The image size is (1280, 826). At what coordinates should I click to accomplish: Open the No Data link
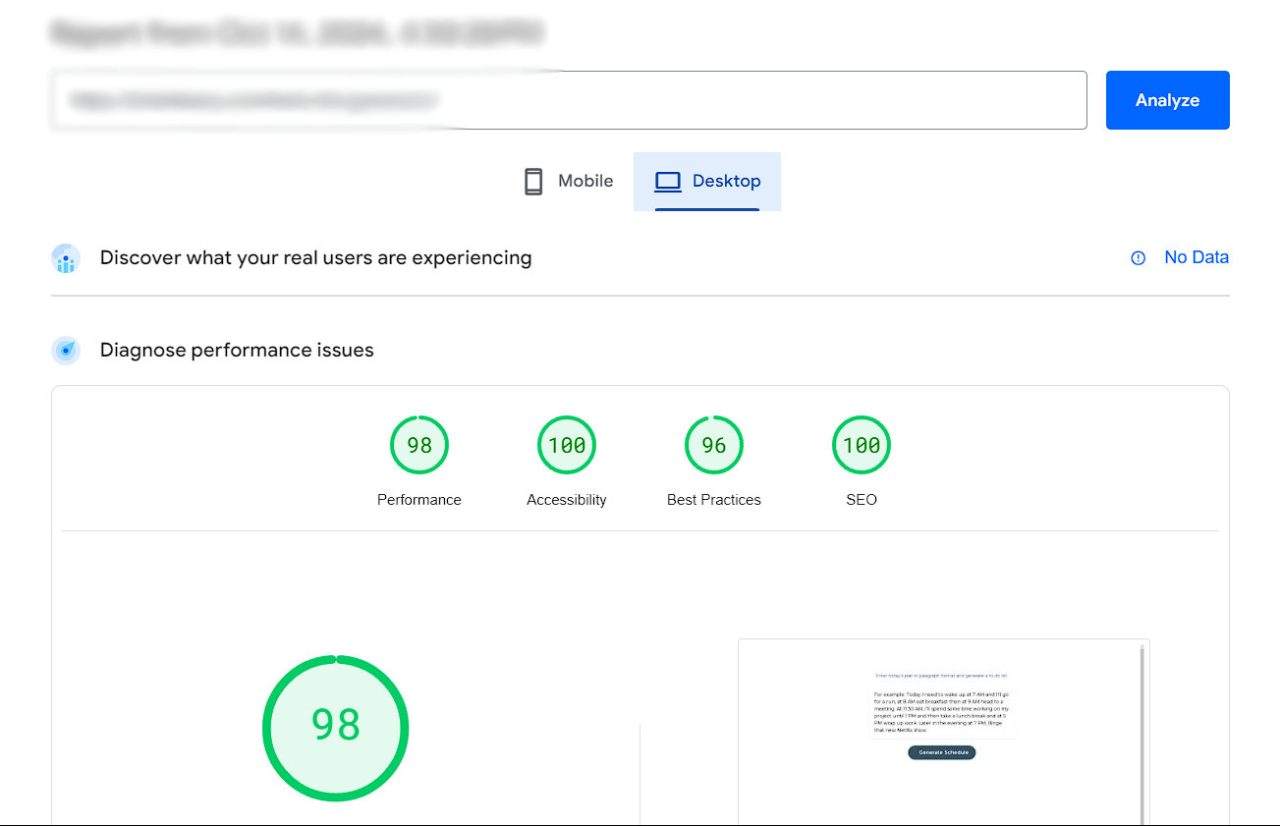[1196, 257]
